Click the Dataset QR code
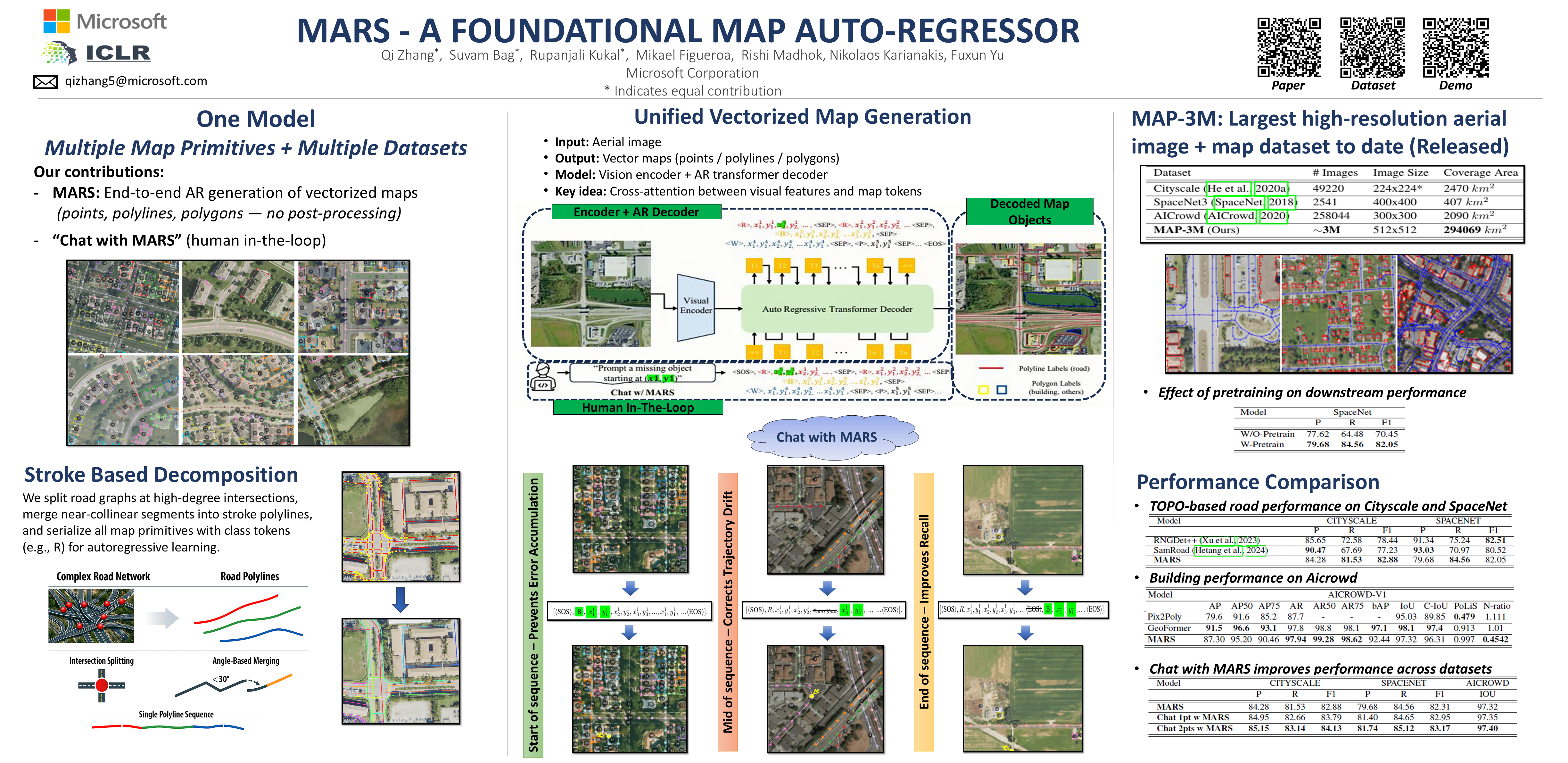The width and height of the screenshot is (1568, 763). click(x=1372, y=47)
